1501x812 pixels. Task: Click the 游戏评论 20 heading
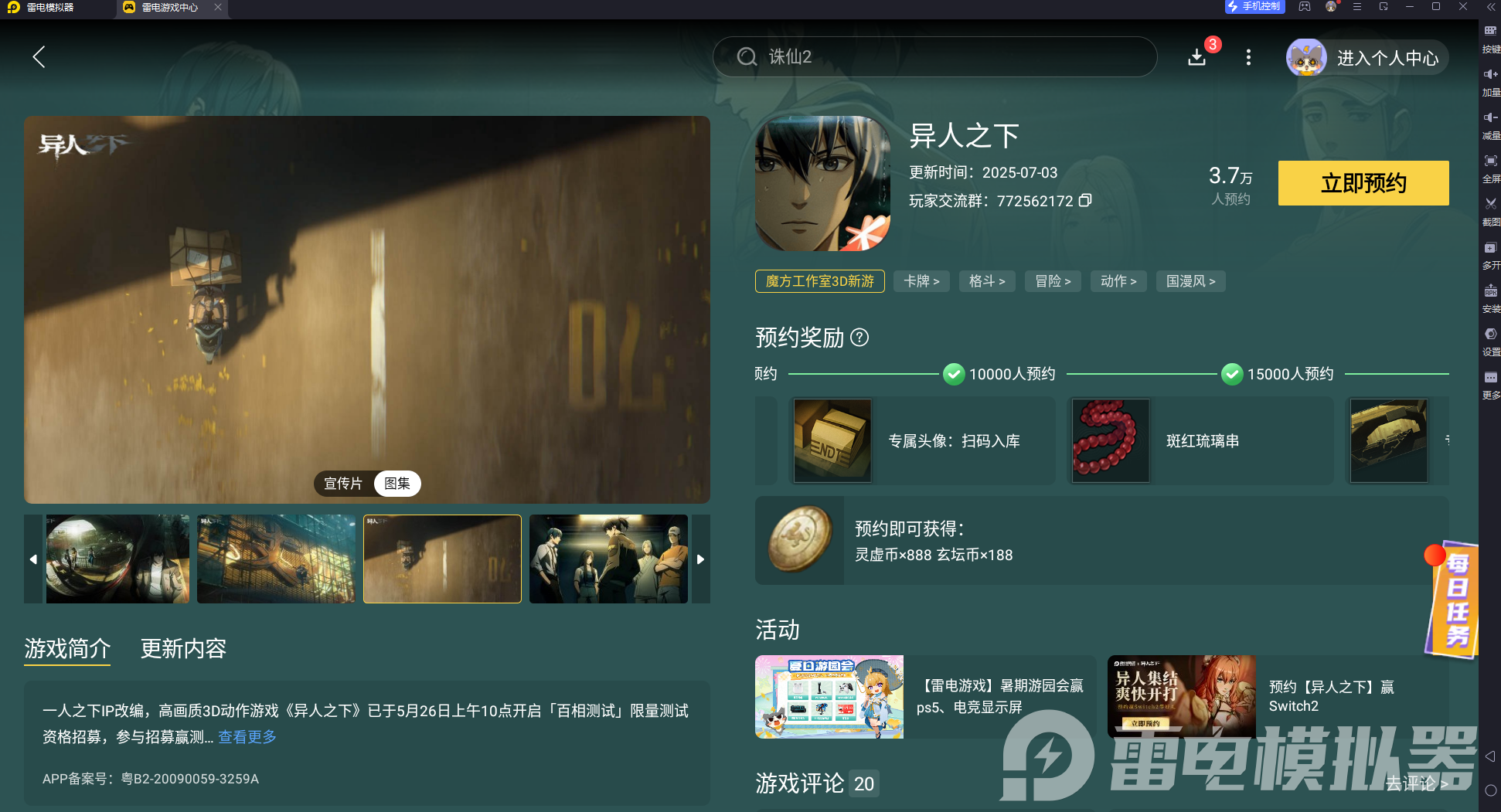(x=816, y=783)
